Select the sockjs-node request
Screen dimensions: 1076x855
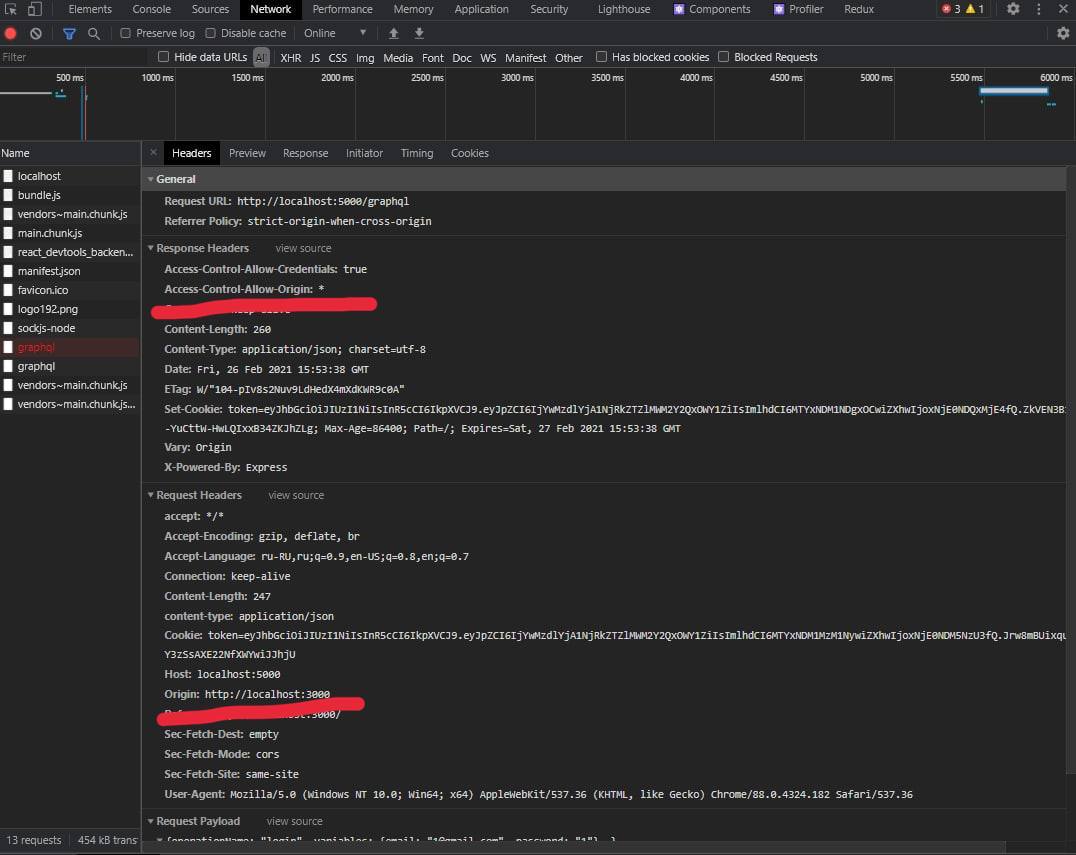(x=70, y=328)
